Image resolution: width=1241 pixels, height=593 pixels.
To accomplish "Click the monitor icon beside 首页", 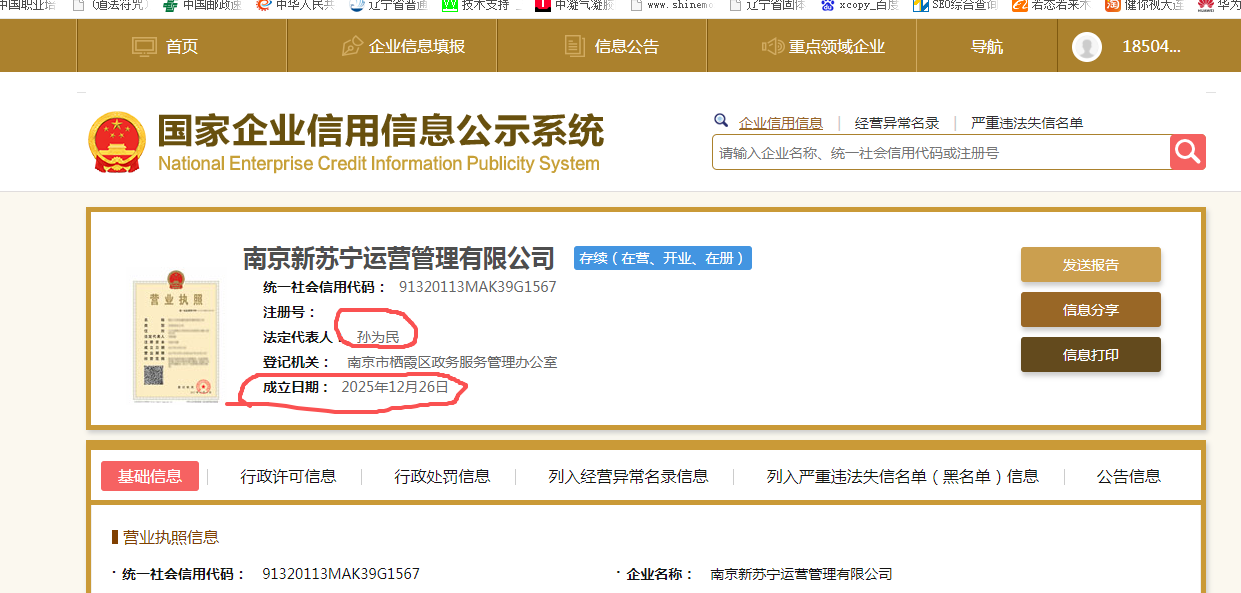I will point(145,46).
